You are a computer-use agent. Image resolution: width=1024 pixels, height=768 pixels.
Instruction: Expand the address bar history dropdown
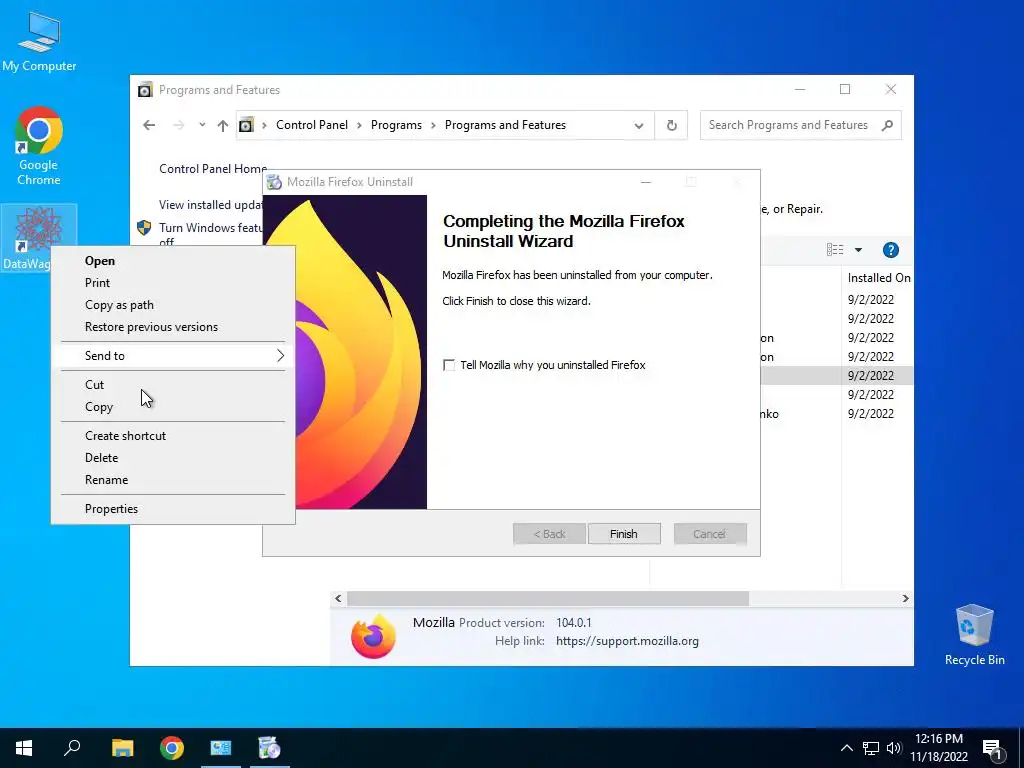(639, 126)
